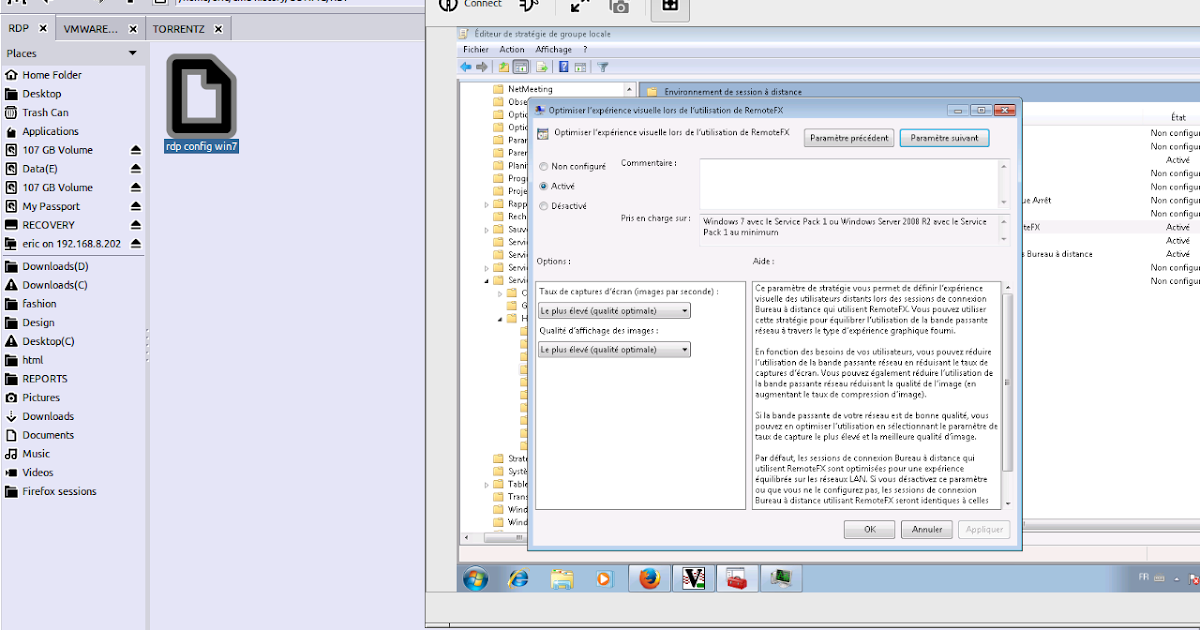Open help via the question mark toolbar icon

click(x=566, y=67)
